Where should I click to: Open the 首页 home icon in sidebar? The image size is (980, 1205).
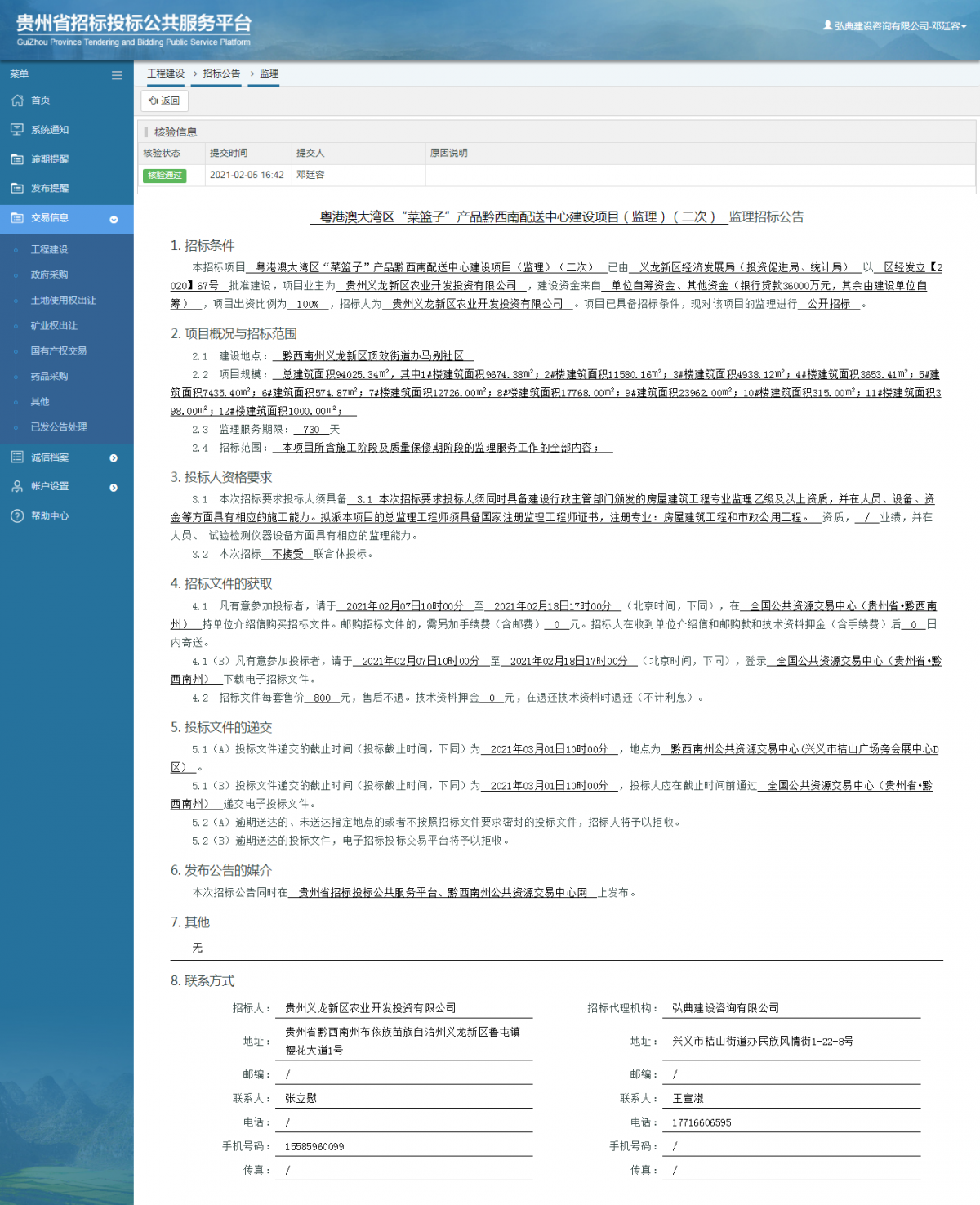click(16, 100)
